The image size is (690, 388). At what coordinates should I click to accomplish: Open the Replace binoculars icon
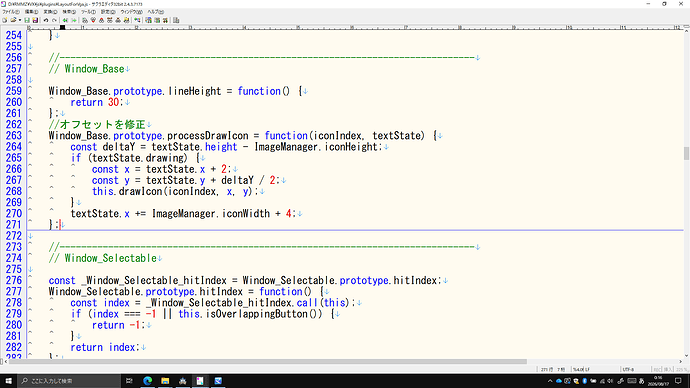pos(110,20)
